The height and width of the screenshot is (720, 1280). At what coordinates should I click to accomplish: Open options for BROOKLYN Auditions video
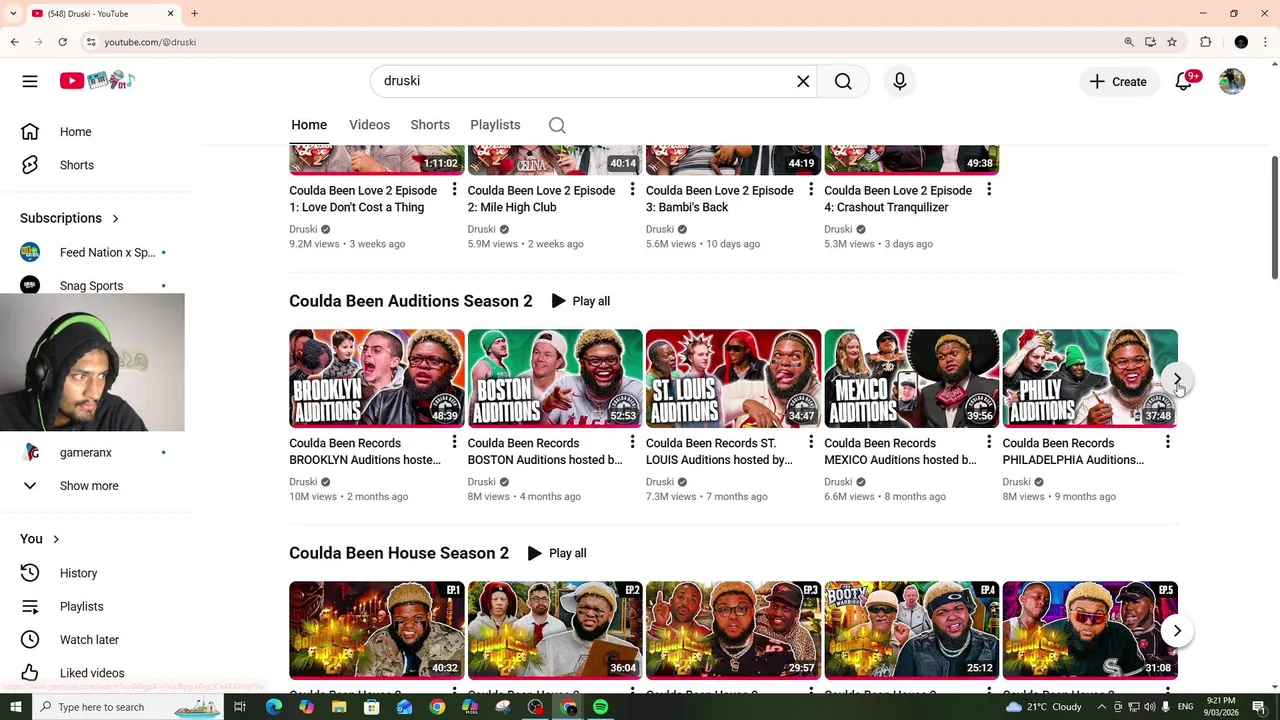click(454, 442)
